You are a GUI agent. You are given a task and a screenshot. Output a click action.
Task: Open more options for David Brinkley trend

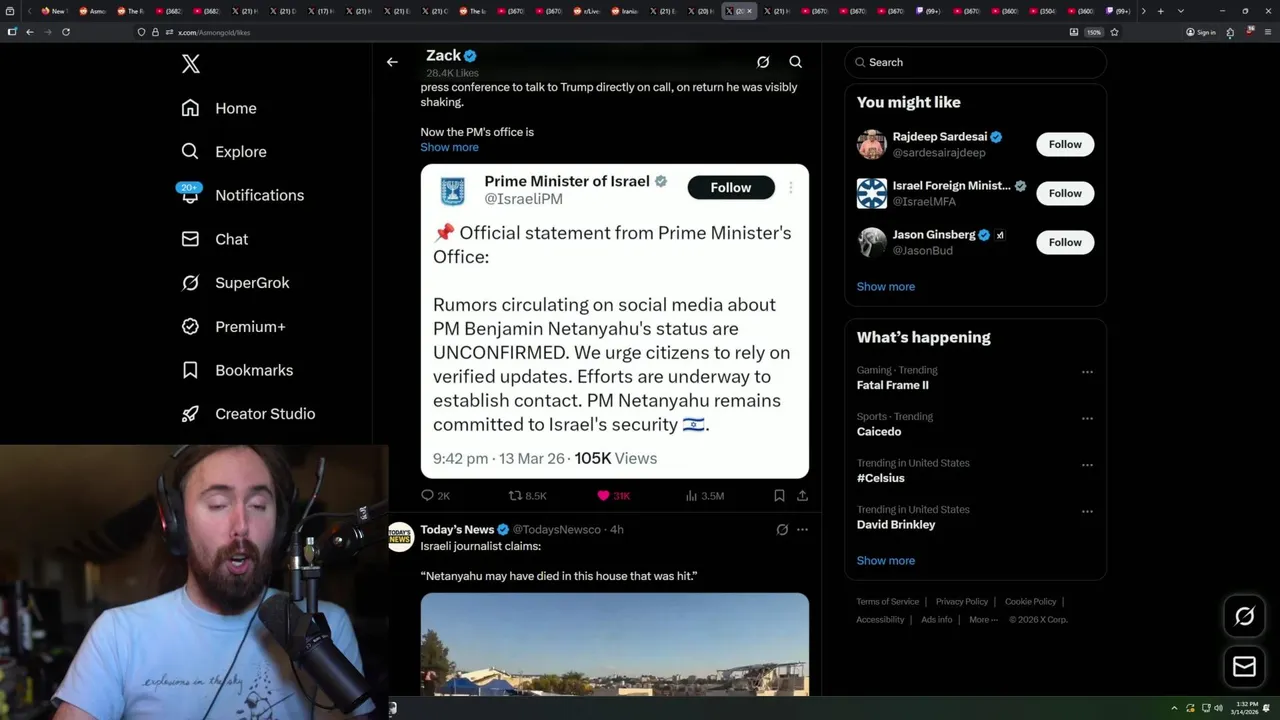coord(1087,512)
